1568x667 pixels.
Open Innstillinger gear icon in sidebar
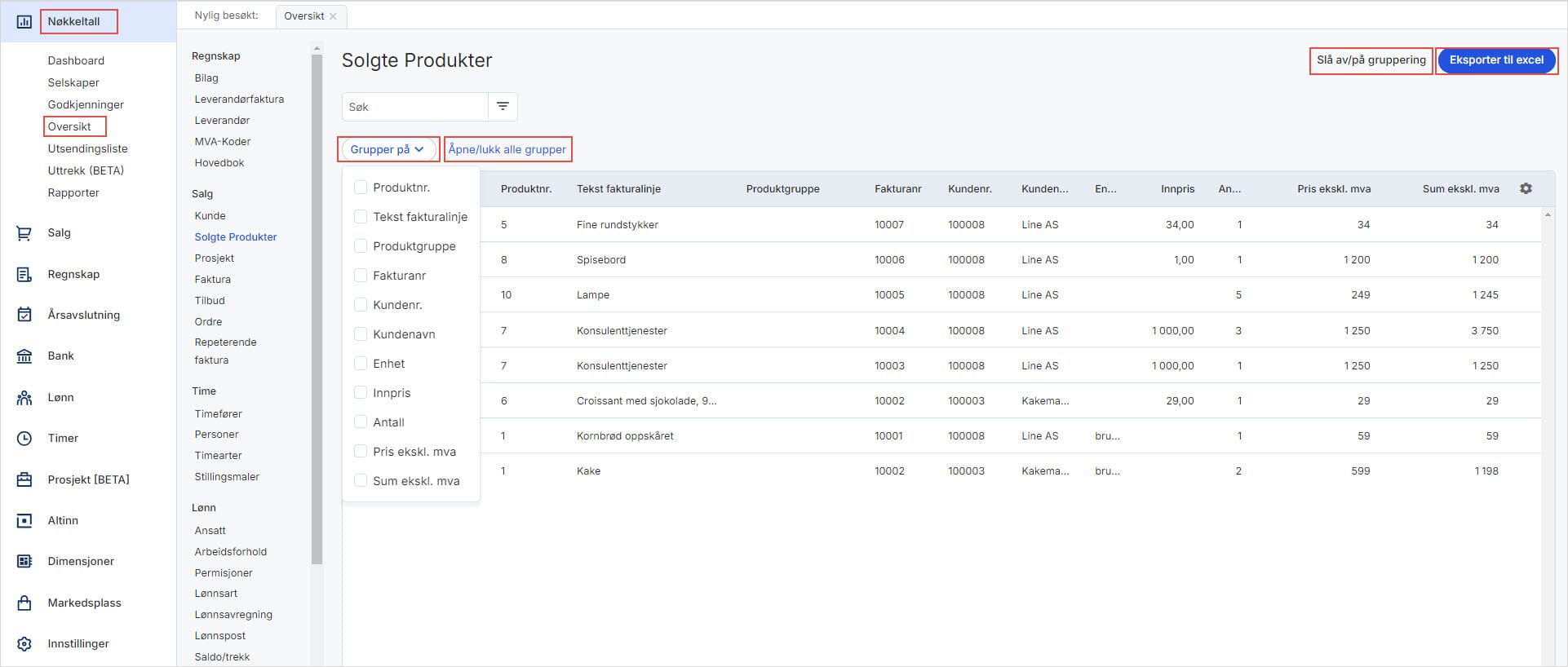click(24, 644)
